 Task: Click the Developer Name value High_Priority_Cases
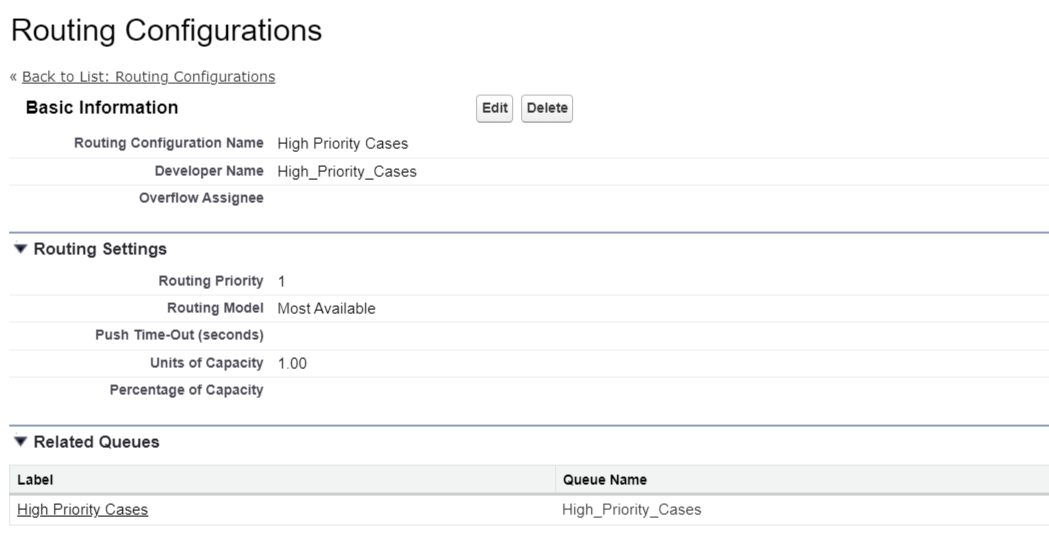pos(347,172)
